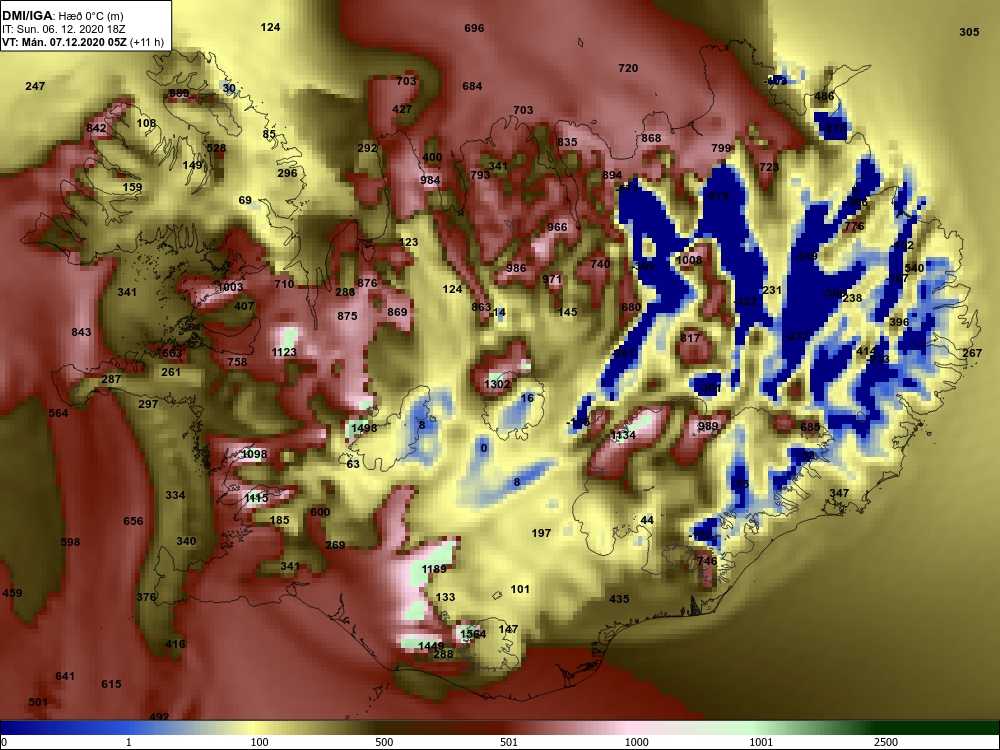Screen dimensions: 1000x750
Task: Click the map value '1189'
Action: [x=434, y=569]
